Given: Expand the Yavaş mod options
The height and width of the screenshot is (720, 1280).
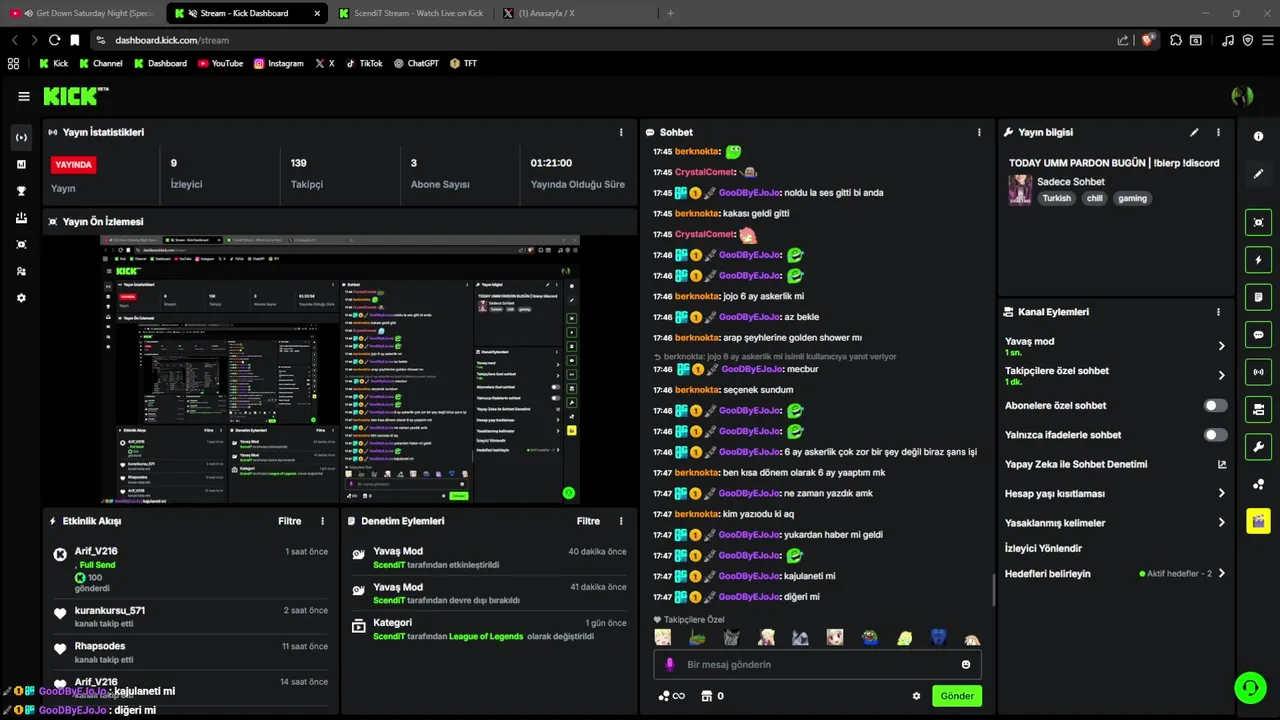Looking at the screenshot, I should coord(1221,346).
